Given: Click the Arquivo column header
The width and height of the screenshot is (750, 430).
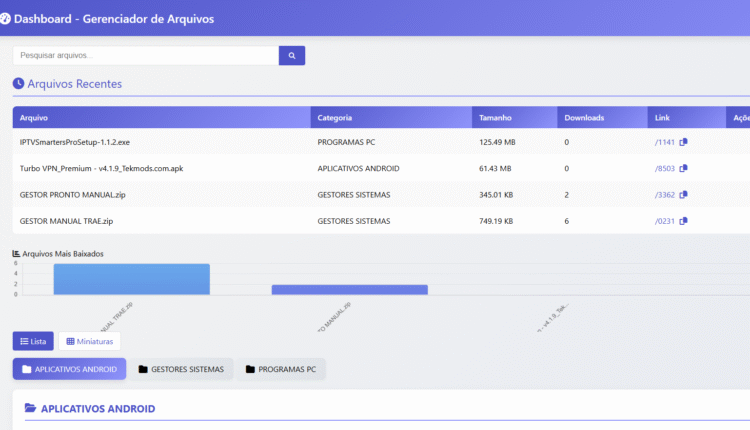Looking at the screenshot, I should (x=162, y=118).
